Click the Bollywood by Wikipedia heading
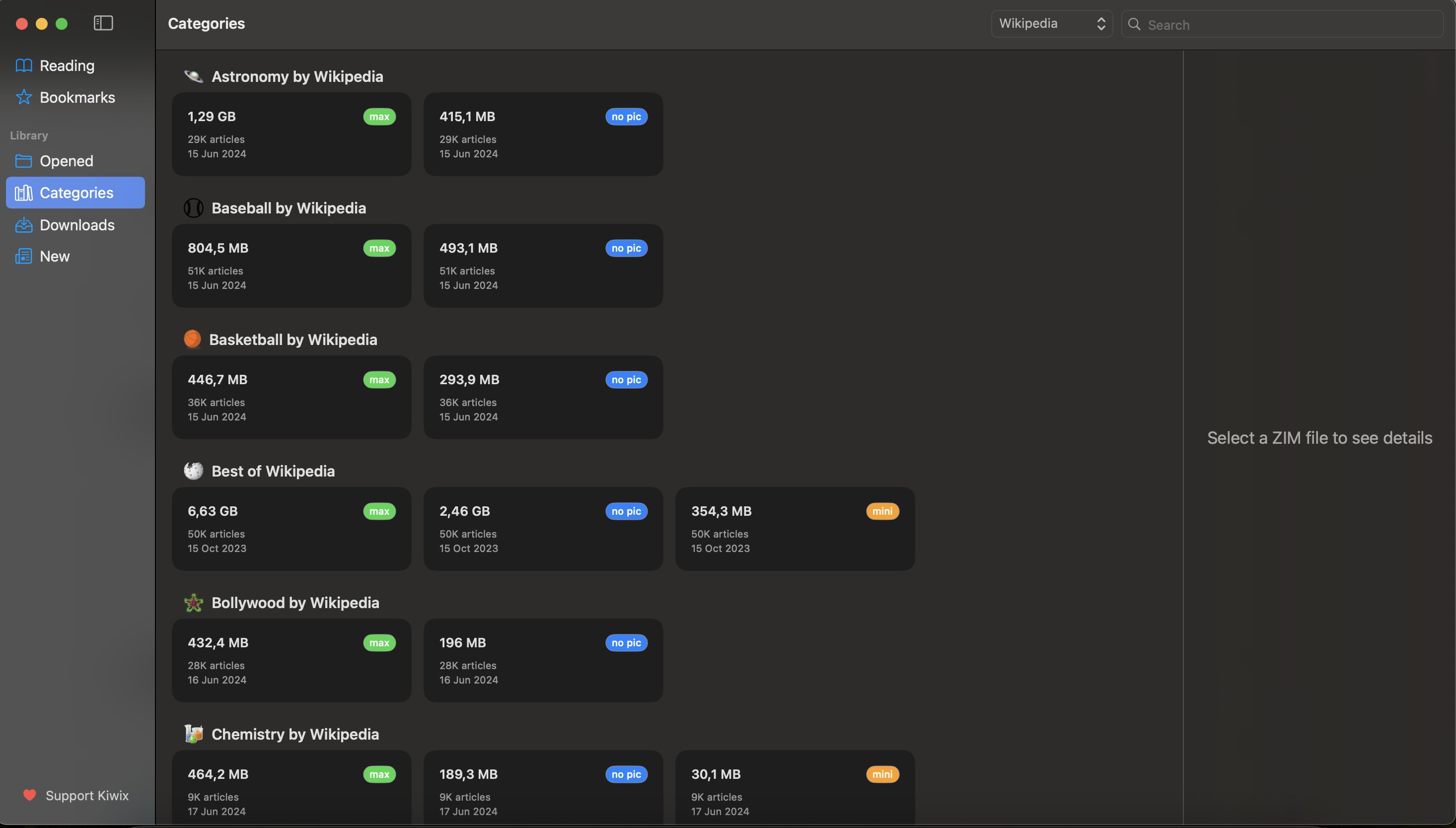This screenshot has width=1456, height=828. click(x=295, y=602)
